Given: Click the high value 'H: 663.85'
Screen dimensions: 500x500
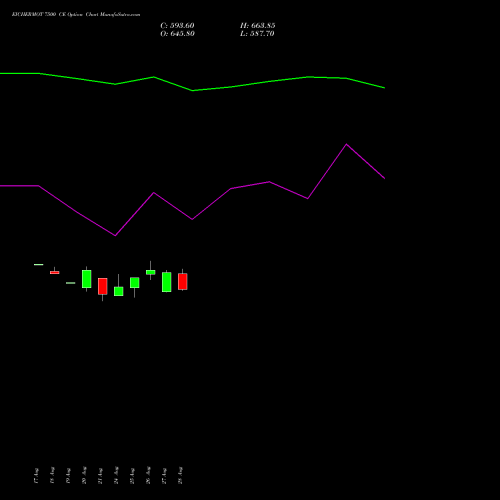Looking at the screenshot, I should point(258,26).
